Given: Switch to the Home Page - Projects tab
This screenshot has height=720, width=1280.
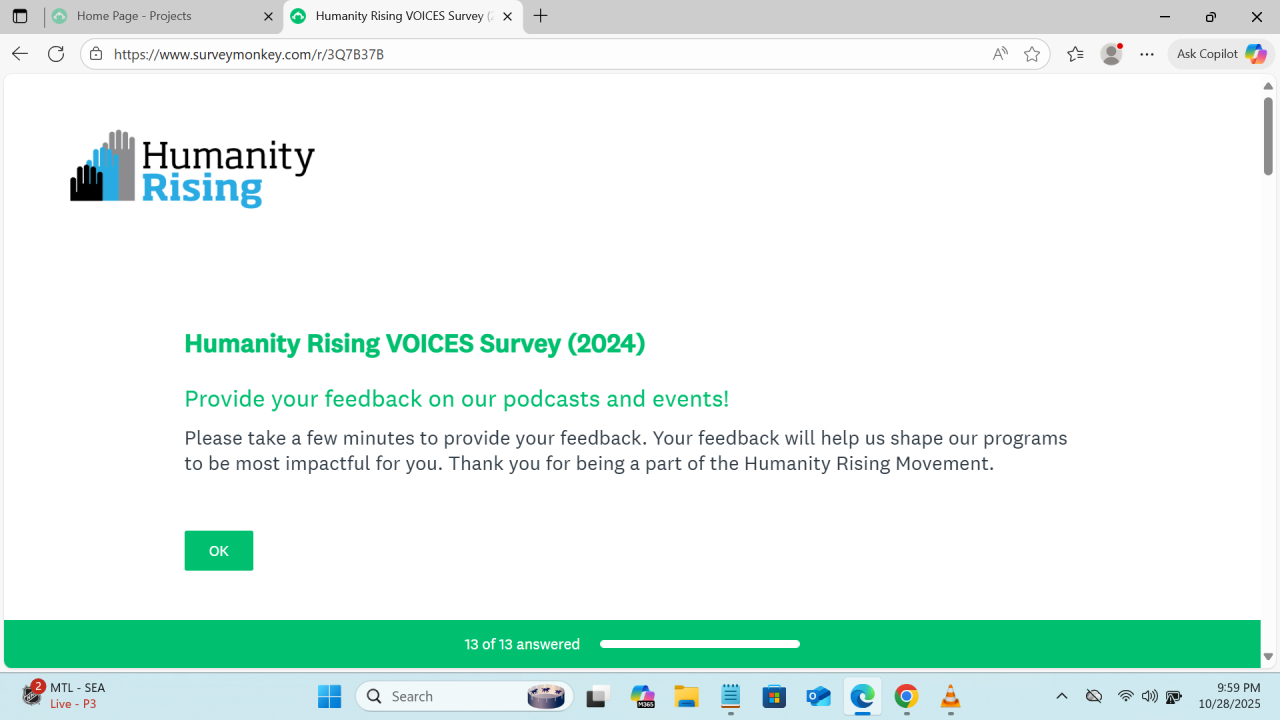Looking at the screenshot, I should point(164,16).
